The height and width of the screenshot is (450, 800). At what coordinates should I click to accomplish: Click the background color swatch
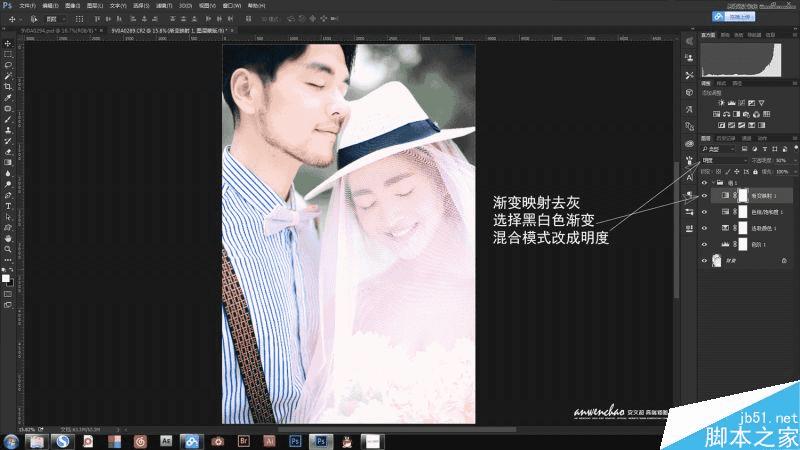click(10, 282)
